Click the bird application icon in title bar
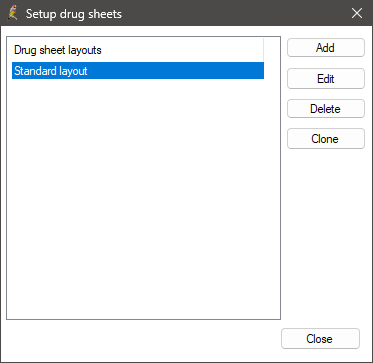This screenshot has height=363, width=373. [x=13, y=13]
